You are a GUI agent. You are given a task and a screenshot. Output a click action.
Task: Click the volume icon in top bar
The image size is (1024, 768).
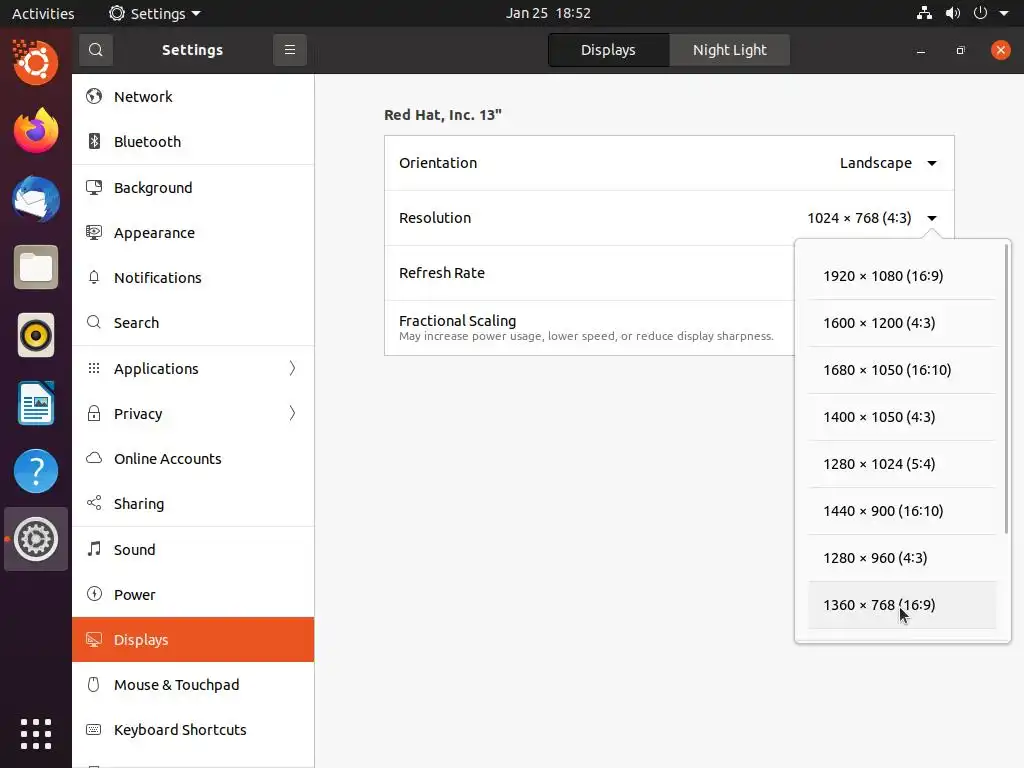(953, 14)
